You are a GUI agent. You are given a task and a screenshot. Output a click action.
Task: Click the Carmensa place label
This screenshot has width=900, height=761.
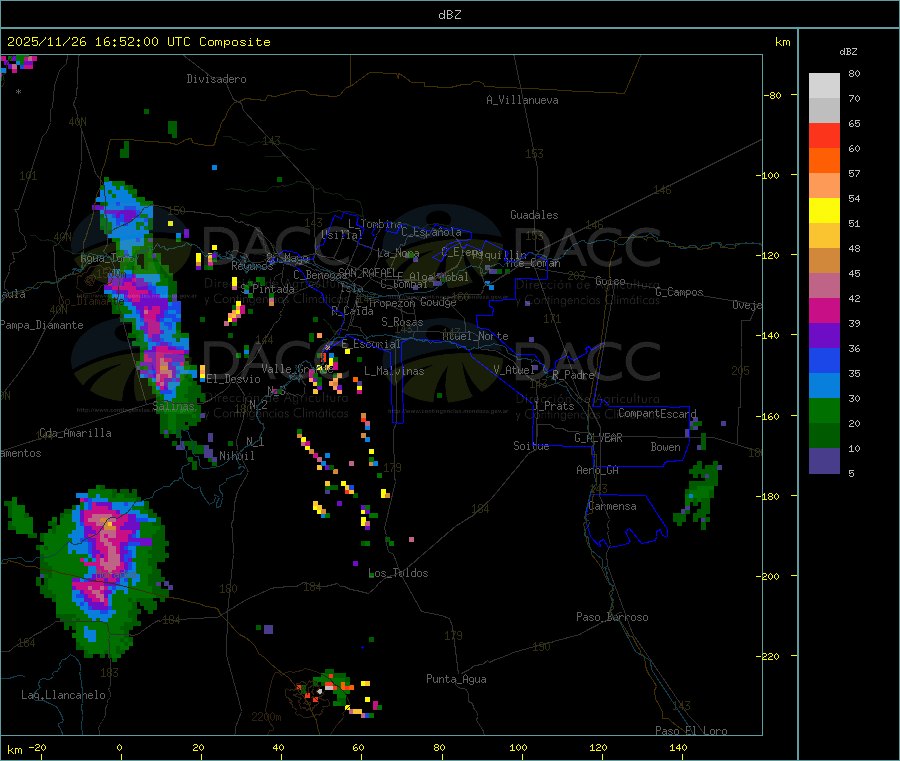[x=612, y=506]
